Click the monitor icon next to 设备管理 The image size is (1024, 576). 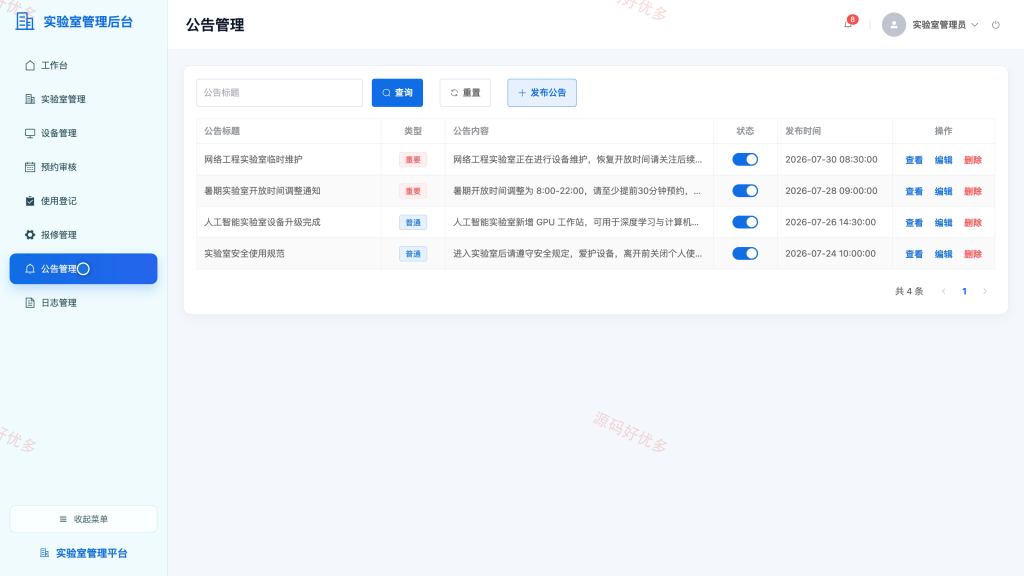point(30,133)
